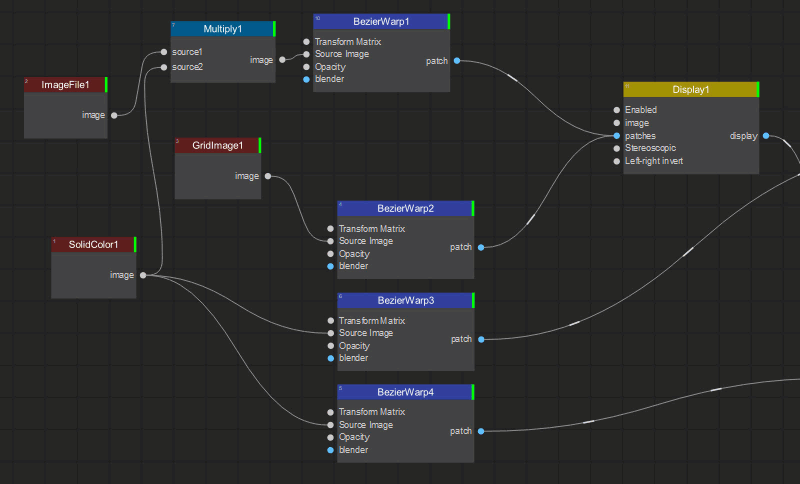Click the 'source1' label in Multiply1
Image resolution: width=800 pixels, height=484 pixels.
[x=187, y=52]
